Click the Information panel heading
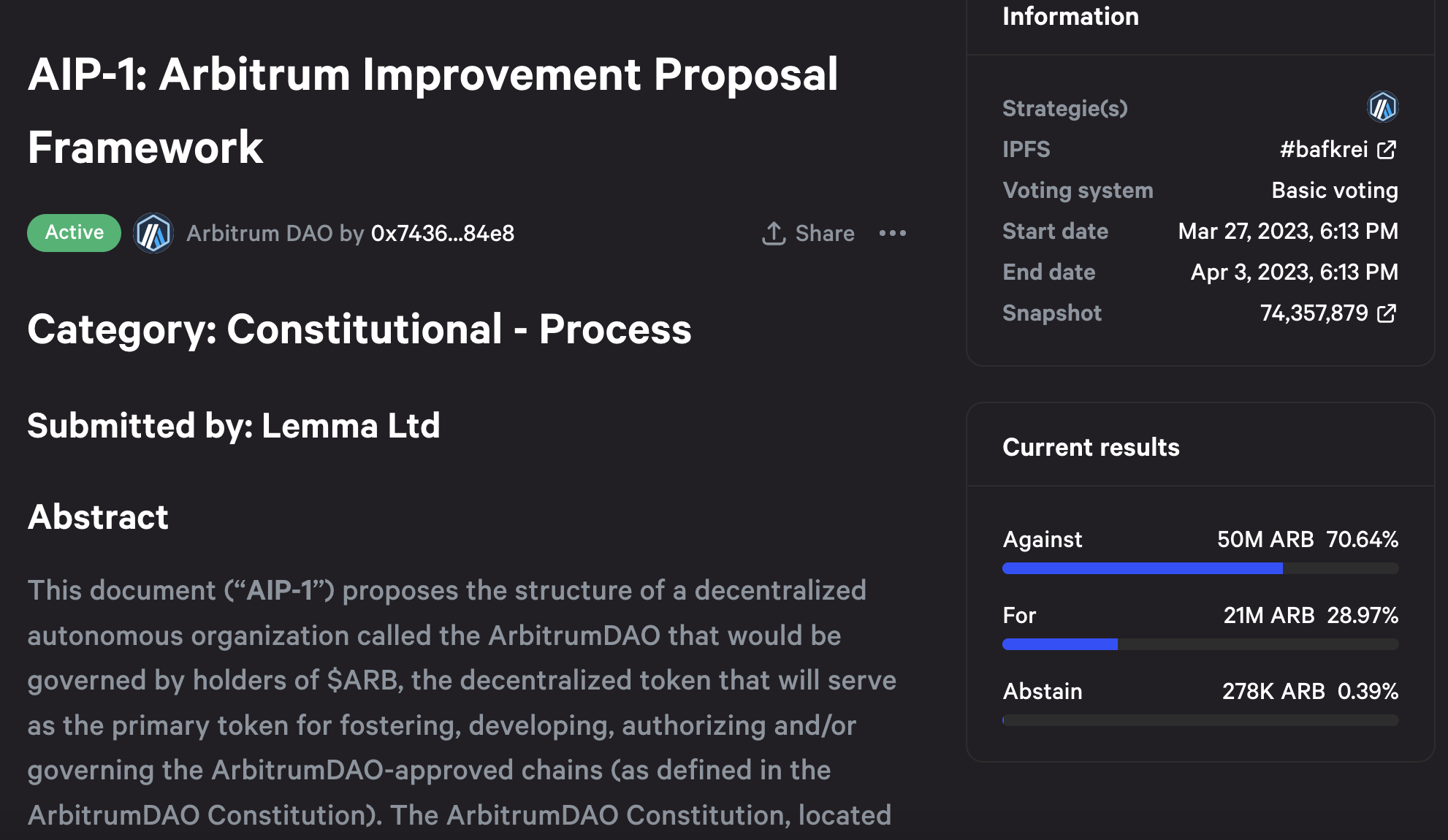Screen dimensions: 1448x840 pyautogui.click(x=1070, y=17)
